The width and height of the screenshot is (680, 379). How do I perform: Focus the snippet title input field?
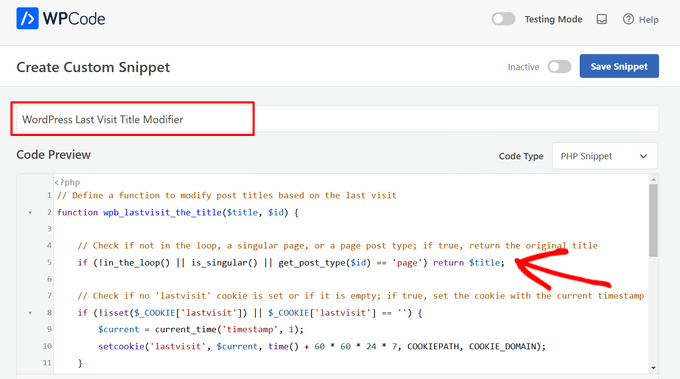coord(337,119)
